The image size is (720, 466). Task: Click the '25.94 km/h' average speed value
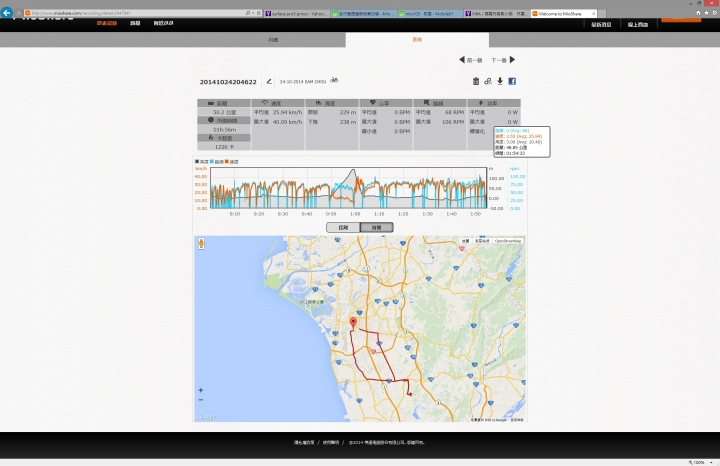click(x=287, y=112)
